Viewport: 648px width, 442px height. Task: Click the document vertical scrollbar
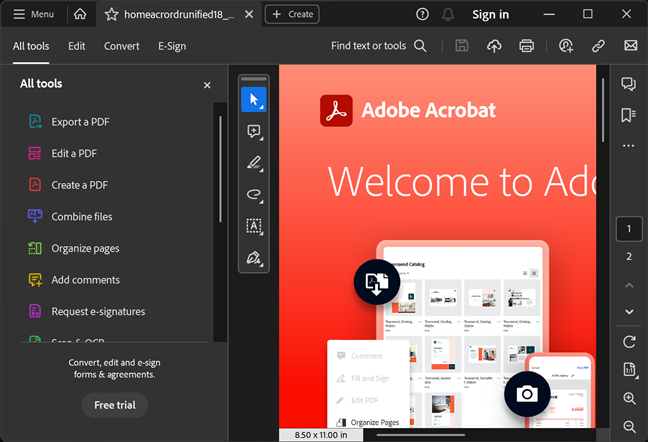603,110
